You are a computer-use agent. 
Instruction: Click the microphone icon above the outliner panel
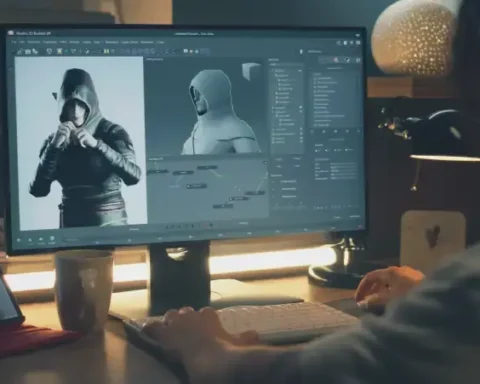coord(301,52)
